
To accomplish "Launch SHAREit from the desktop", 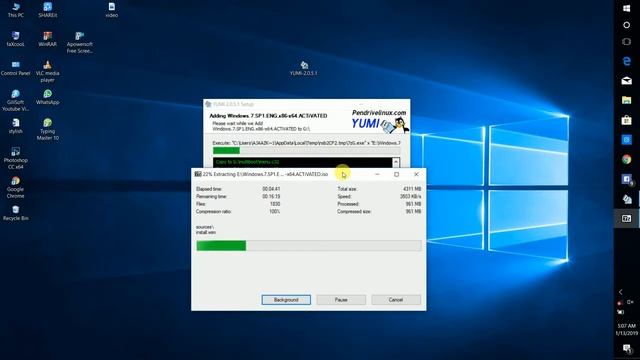I will point(47,10).
